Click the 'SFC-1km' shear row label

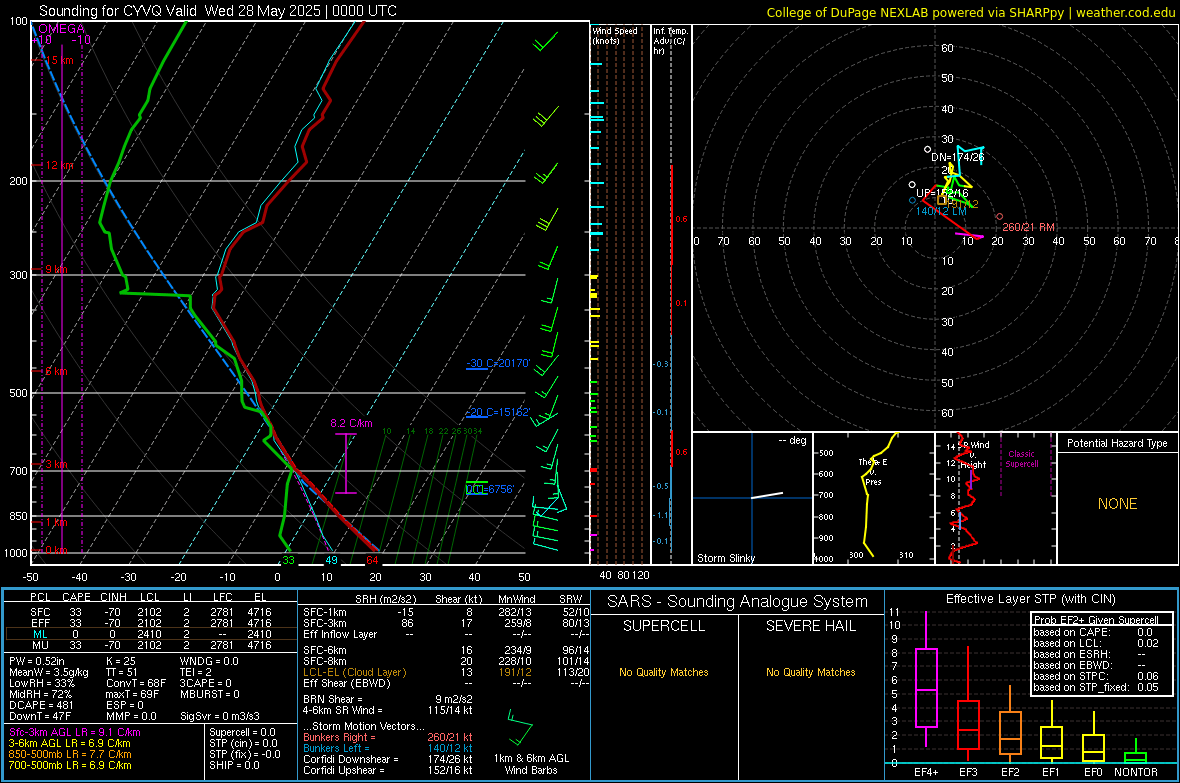(x=325, y=612)
